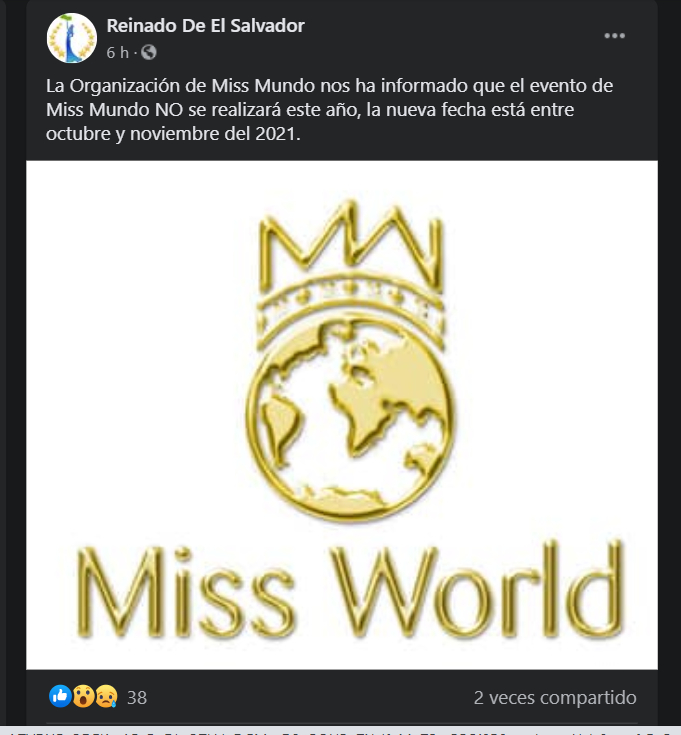
Task: Click the blue Like reaction icon
Action: [x=60, y=697]
